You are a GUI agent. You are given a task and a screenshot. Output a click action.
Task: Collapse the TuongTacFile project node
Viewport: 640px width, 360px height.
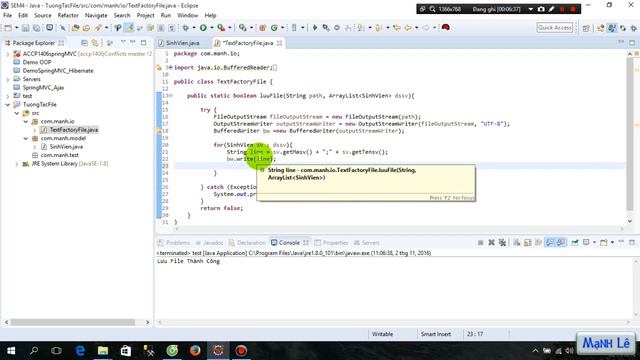pyautogui.click(x=7, y=104)
